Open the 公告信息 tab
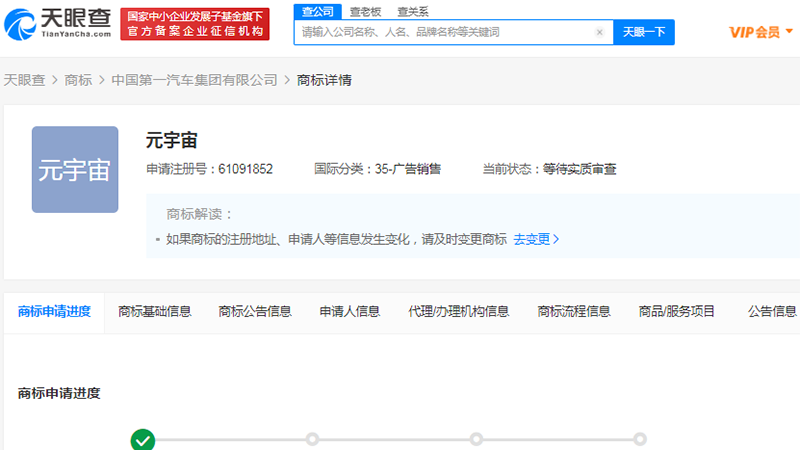This screenshot has width=800, height=450. click(772, 311)
